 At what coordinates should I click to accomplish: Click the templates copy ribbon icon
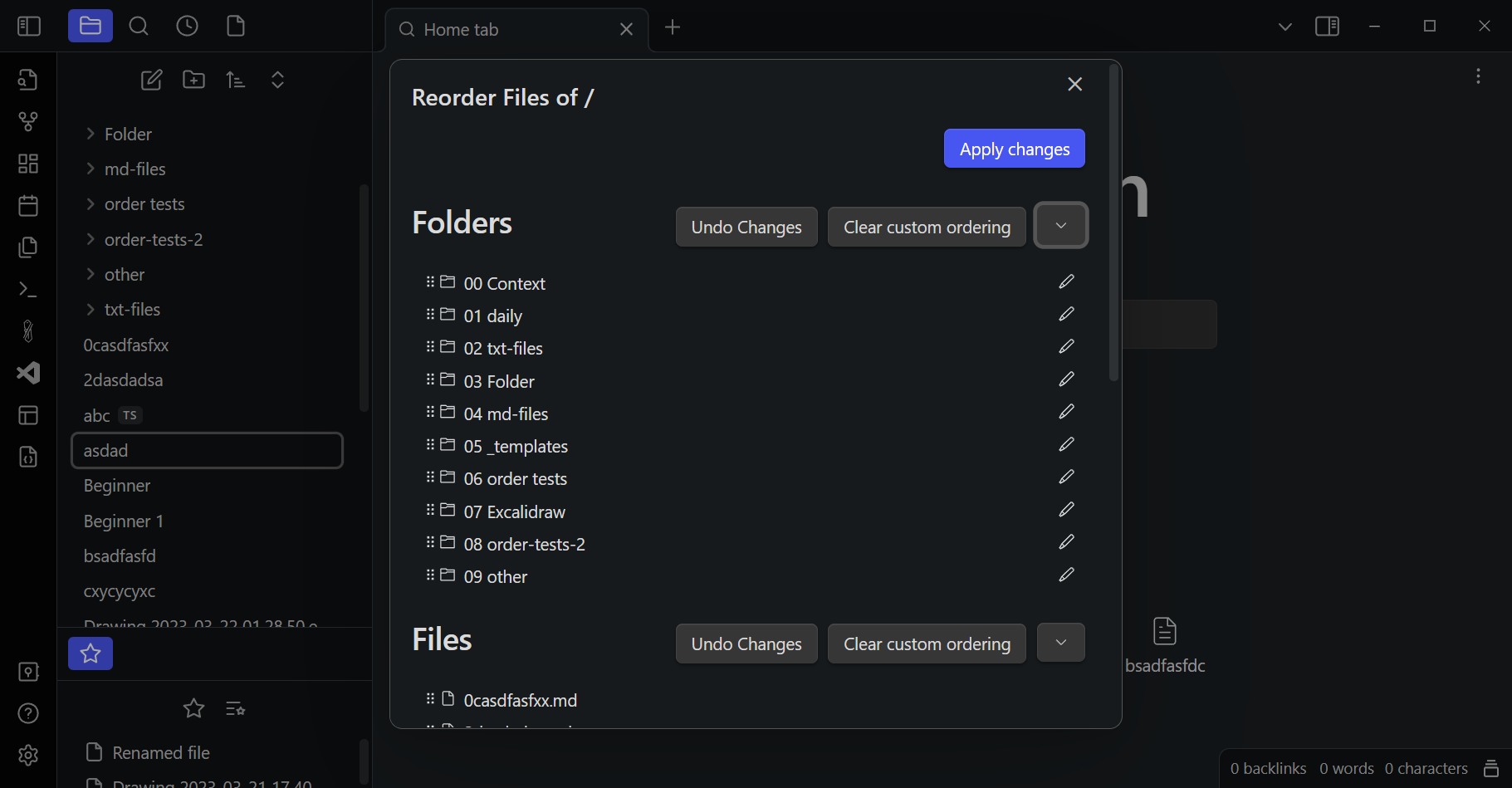[x=28, y=247]
